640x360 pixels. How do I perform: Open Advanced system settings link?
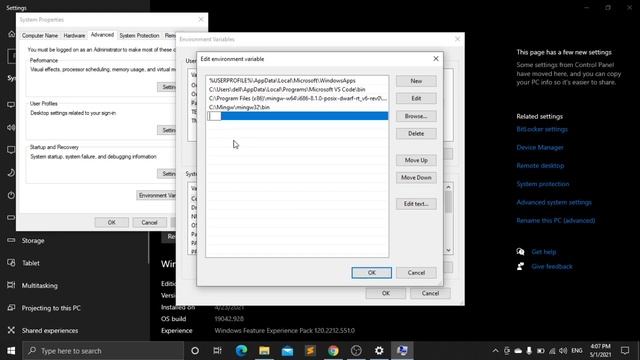pos(553,202)
